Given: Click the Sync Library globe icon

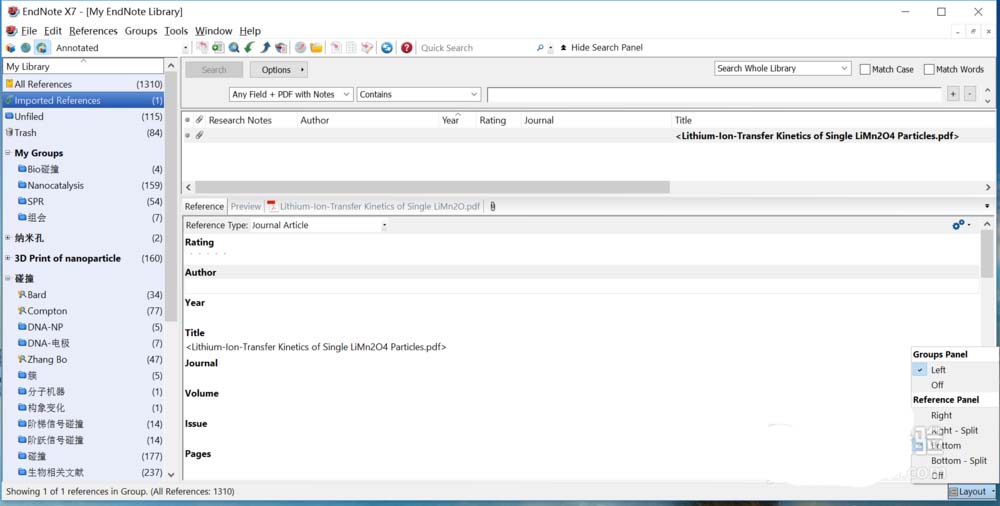Looking at the screenshot, I should (x=387, y=48).
